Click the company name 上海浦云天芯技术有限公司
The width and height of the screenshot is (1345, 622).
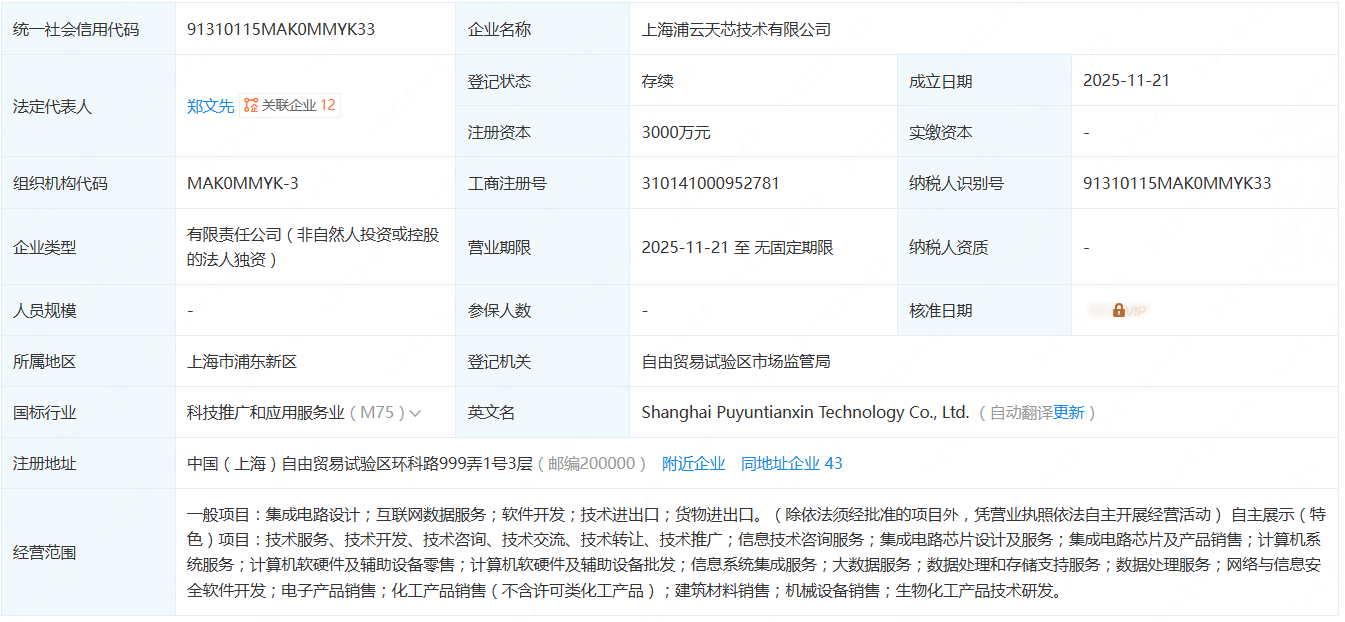(736, 29)
